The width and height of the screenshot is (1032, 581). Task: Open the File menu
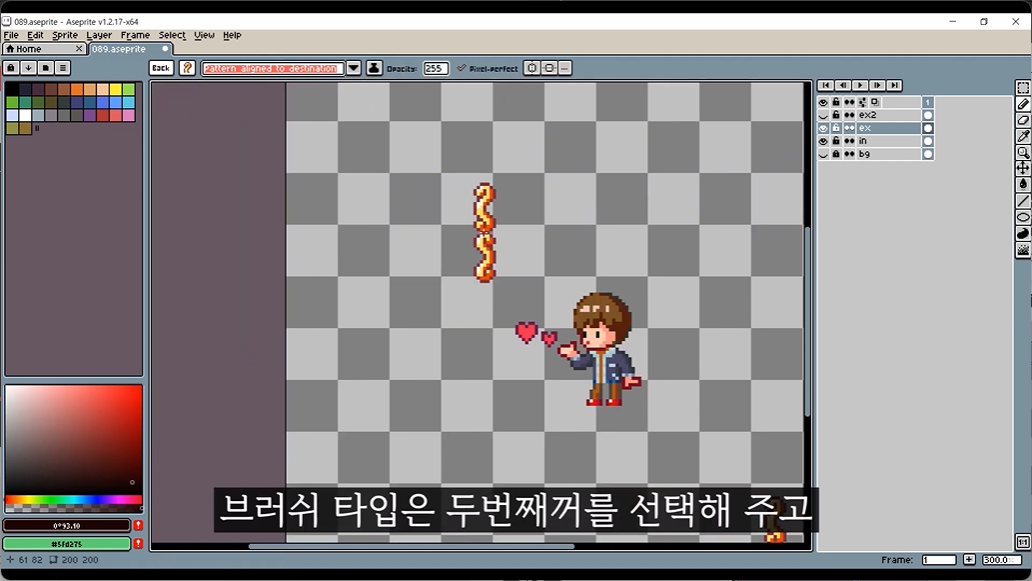11,35
